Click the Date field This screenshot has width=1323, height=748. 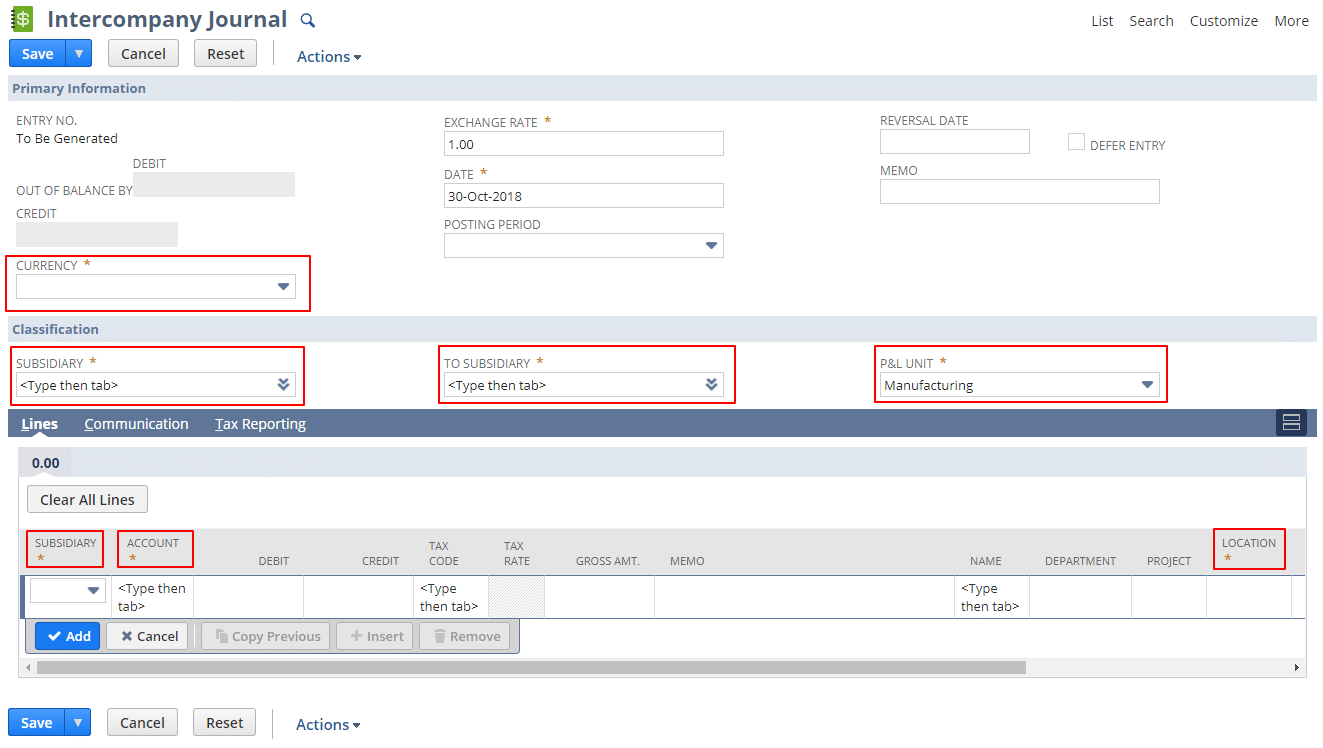click(x=584, y=196)
